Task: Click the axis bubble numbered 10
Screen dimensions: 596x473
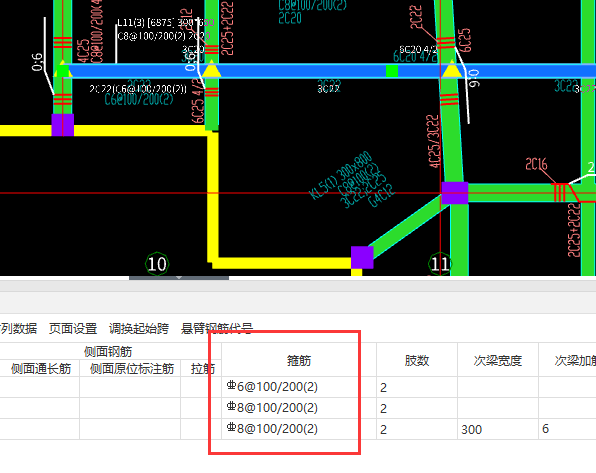Action: click(157, 263)
